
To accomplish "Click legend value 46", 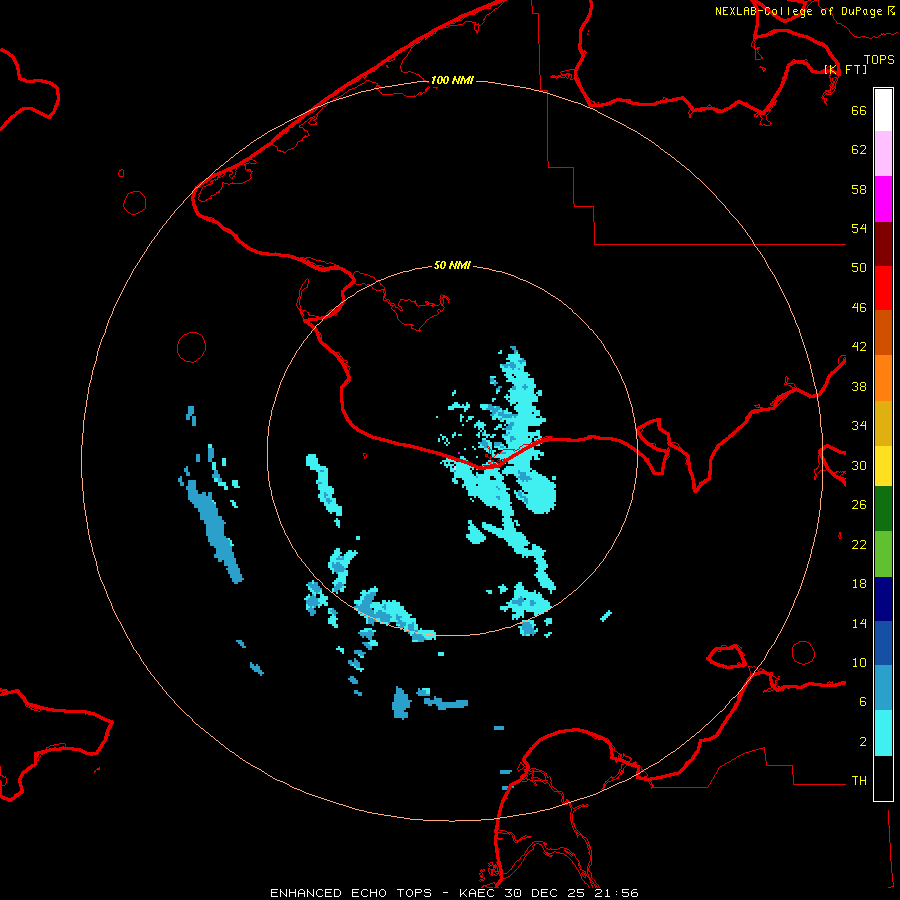I will pyautogui.click(x=859, y=308).
